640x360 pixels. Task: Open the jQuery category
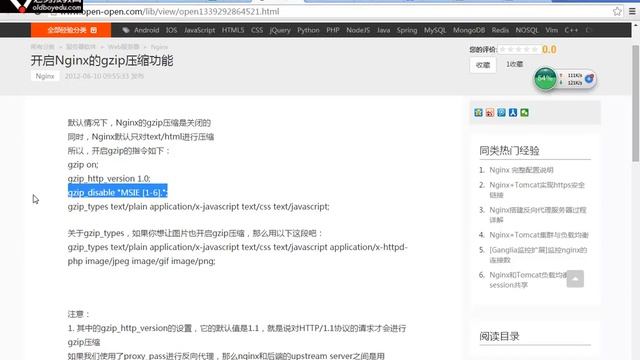tap(280, 30)
